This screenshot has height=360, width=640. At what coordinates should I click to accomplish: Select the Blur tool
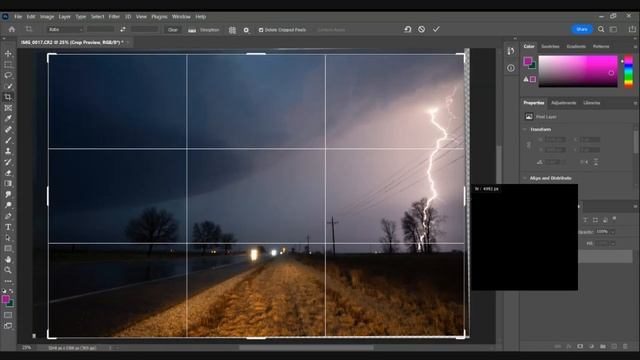point(8,194)
